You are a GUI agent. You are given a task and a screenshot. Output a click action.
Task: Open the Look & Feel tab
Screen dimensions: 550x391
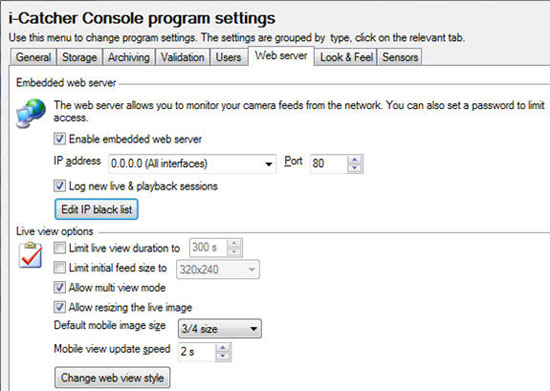pyautogui.click(x=346, y=57)
